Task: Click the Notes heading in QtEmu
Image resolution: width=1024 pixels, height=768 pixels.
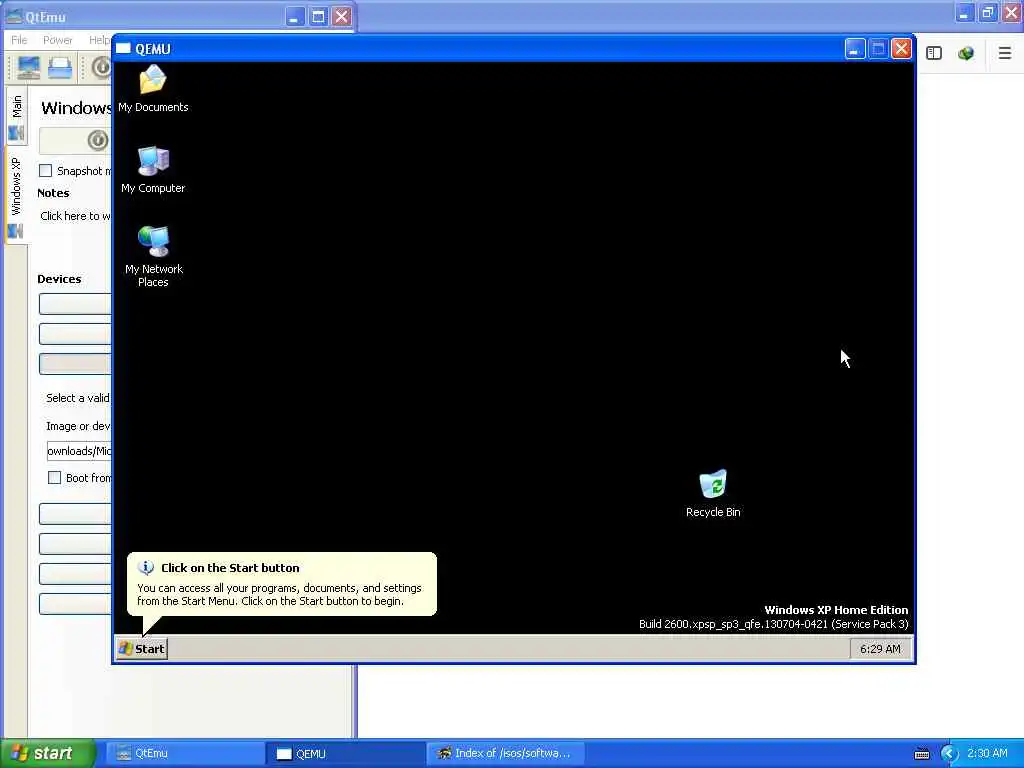Action: coord(53,193)
